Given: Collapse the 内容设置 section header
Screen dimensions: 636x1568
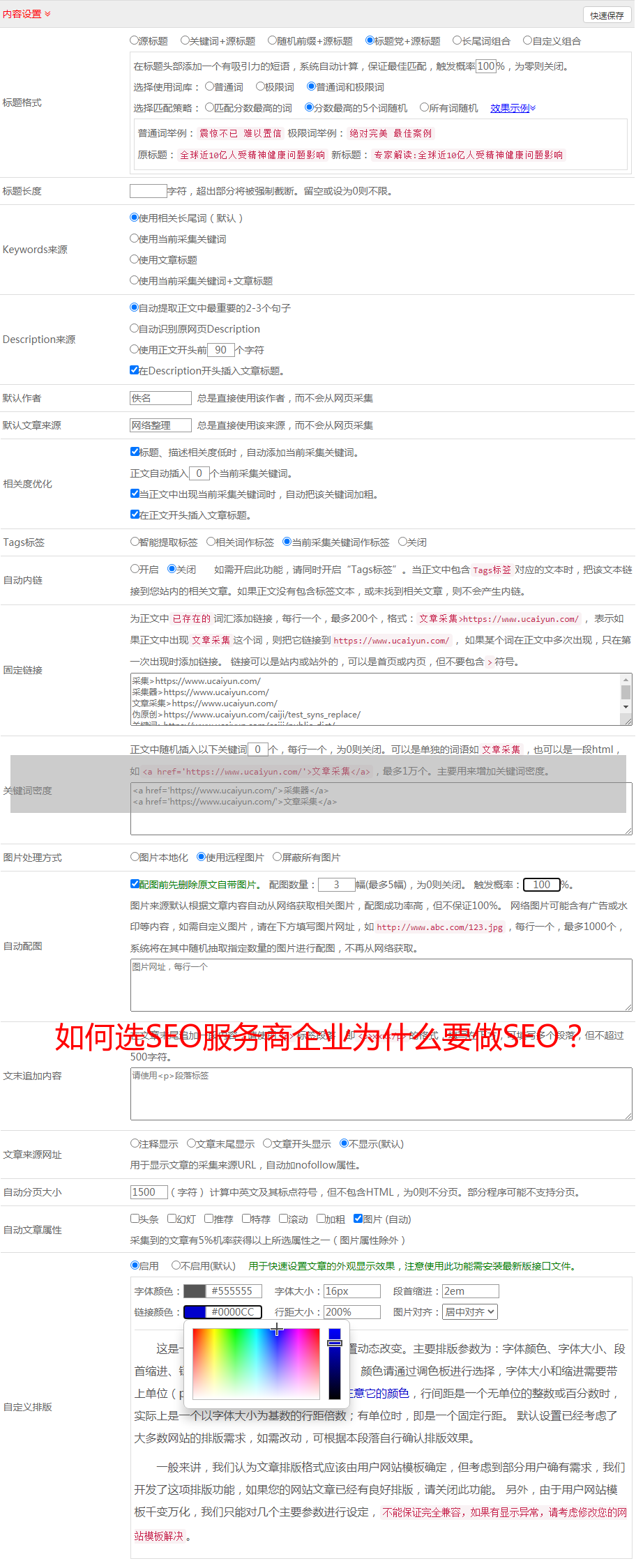Looking at the screenshot, I should (x=26, y=14).
